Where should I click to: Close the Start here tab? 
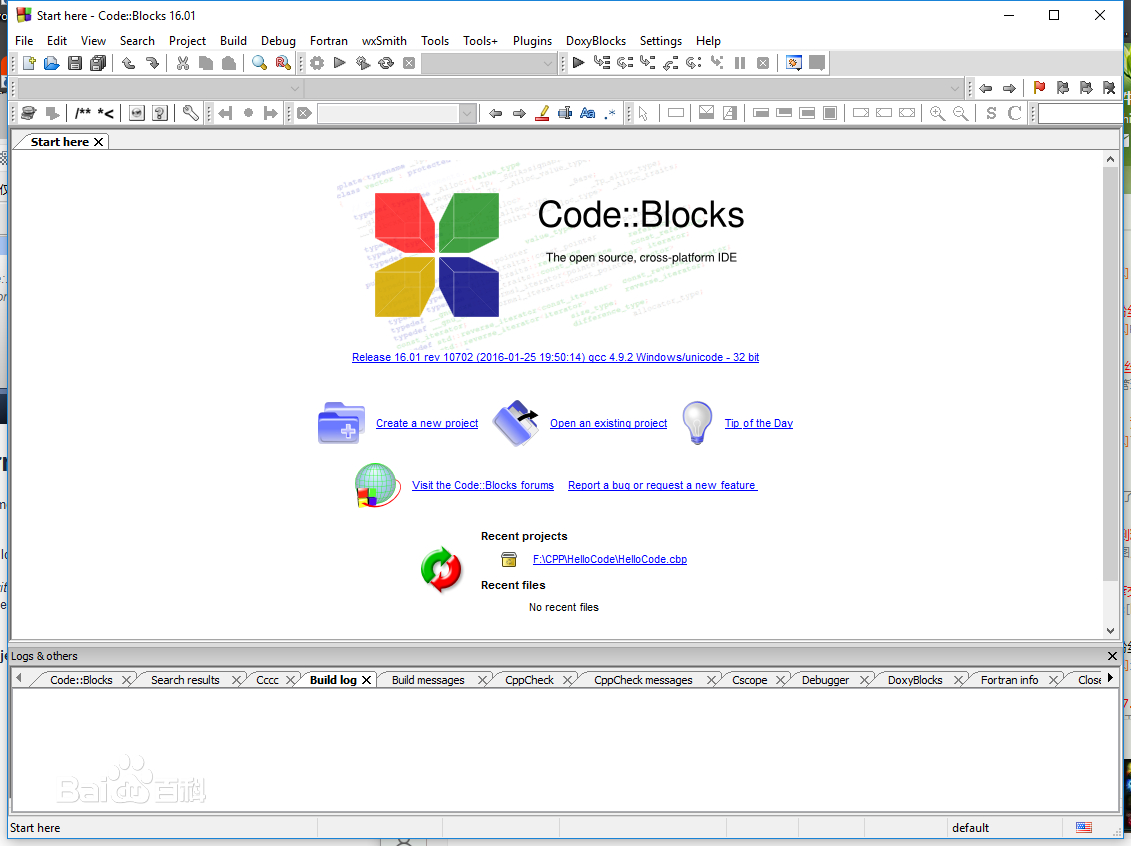point(99,142)
